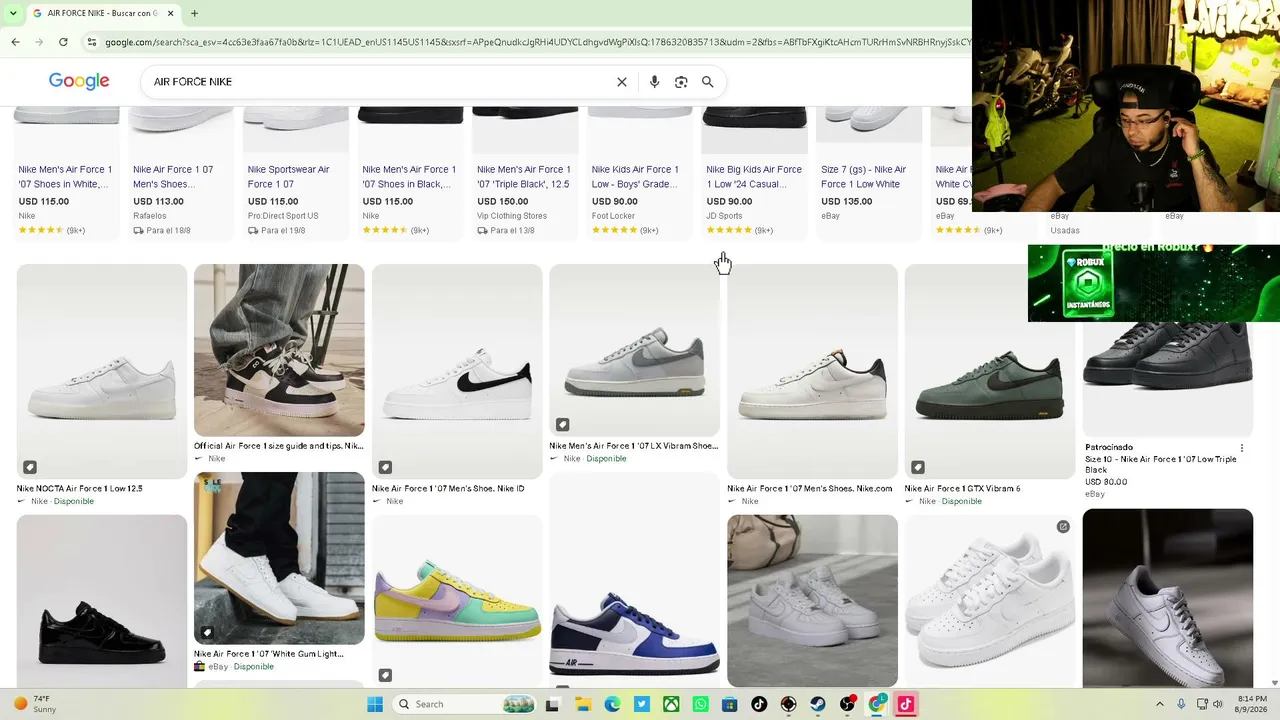Open the tab search dropdown

[13, 13]
